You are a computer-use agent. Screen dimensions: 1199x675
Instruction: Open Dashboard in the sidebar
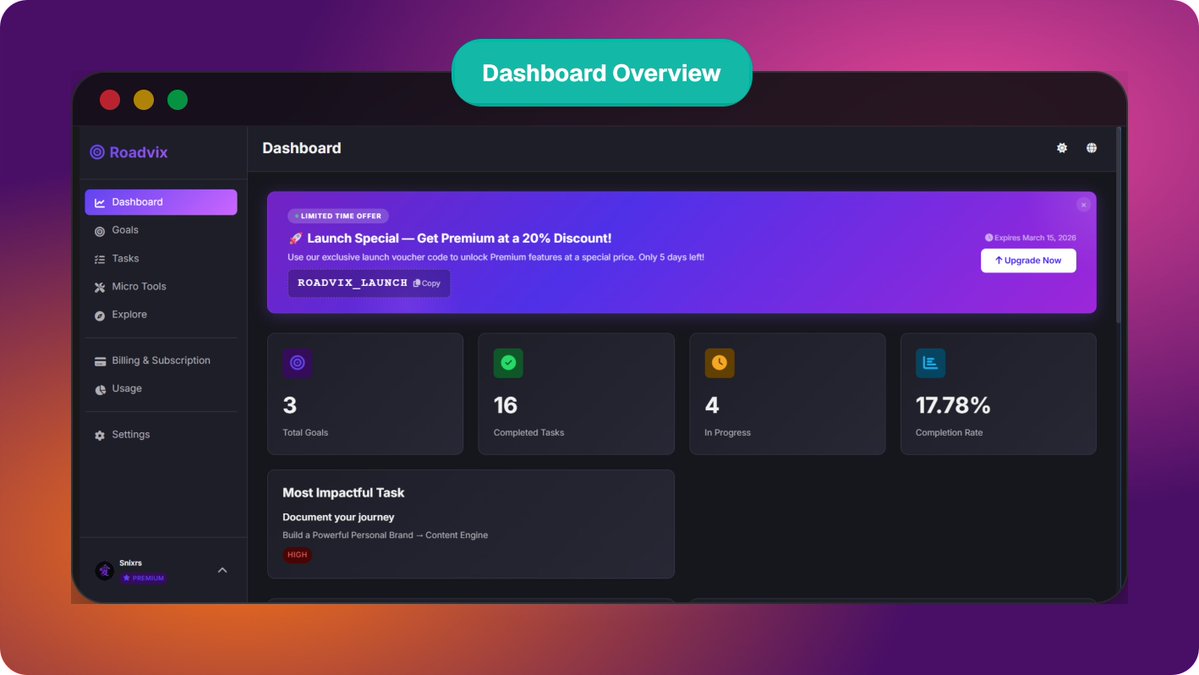pos(161,203)
